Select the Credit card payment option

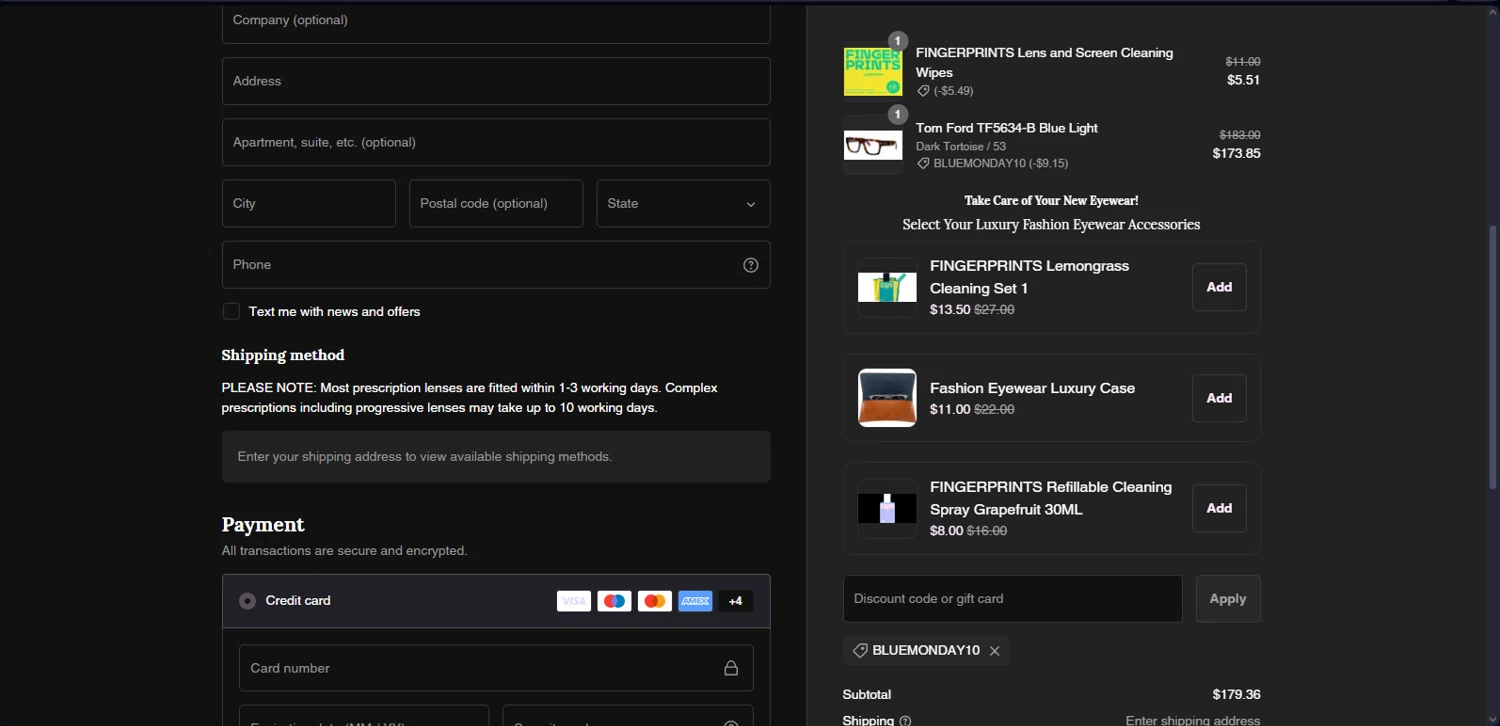247,601
